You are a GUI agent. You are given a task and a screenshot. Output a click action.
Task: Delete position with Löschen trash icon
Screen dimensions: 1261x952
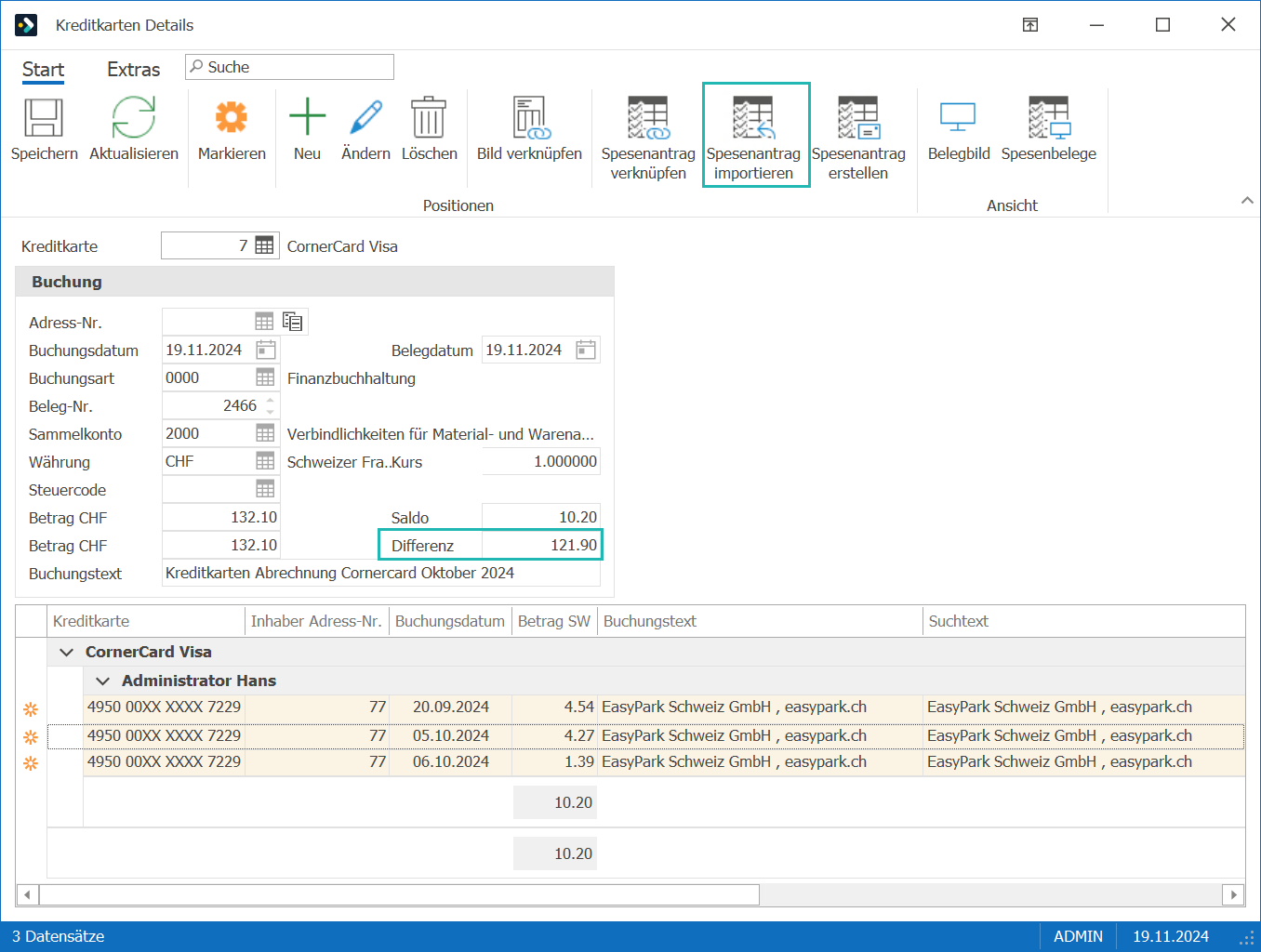(429, 118)
